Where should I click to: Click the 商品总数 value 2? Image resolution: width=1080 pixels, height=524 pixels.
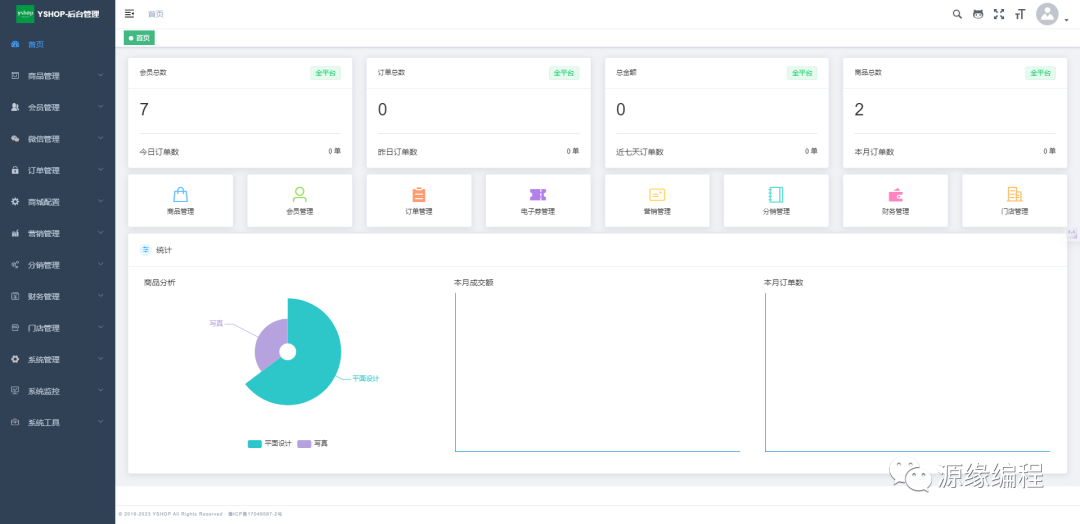pos(859,109)
